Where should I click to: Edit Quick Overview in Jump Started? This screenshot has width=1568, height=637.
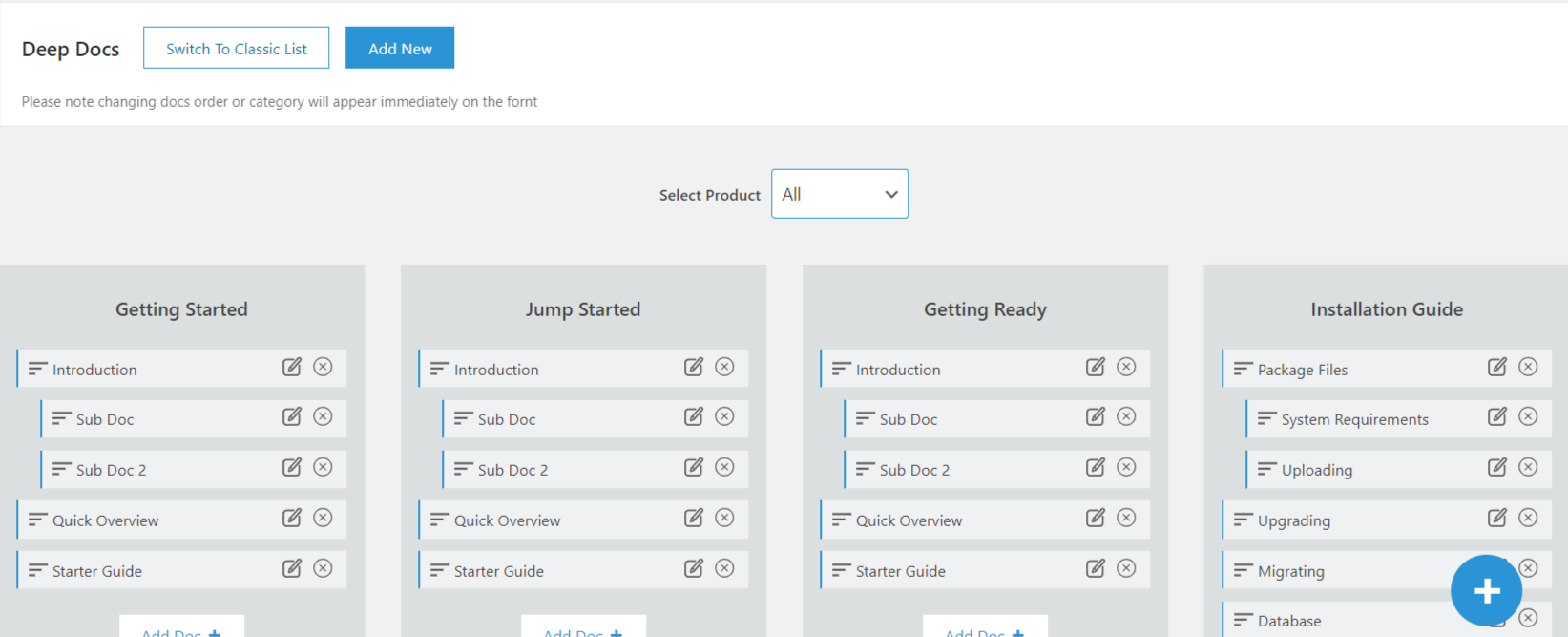694,518
